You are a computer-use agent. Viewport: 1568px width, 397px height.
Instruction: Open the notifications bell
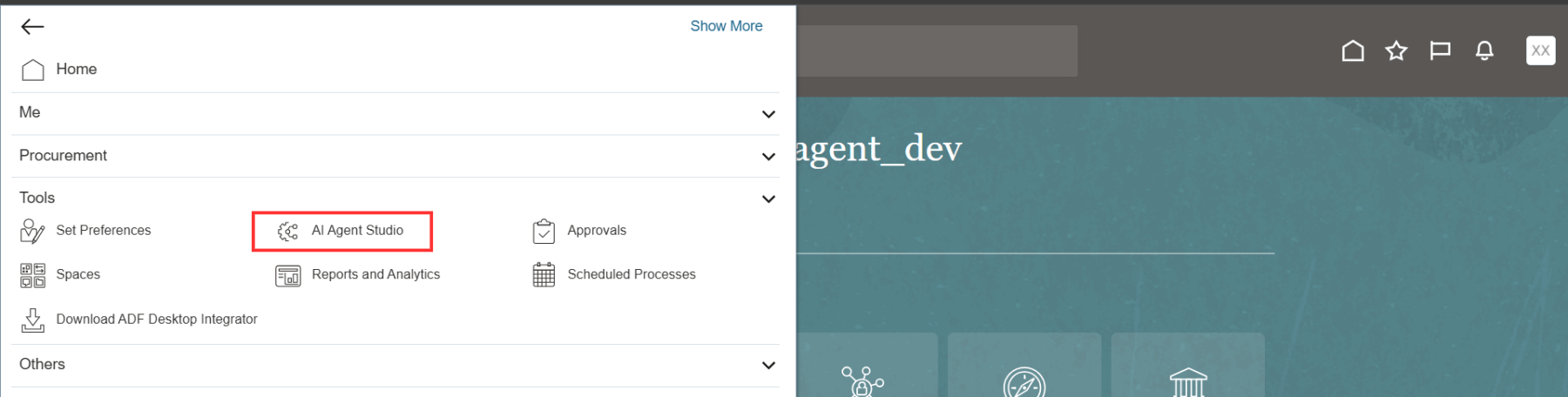click(1484, 51)
